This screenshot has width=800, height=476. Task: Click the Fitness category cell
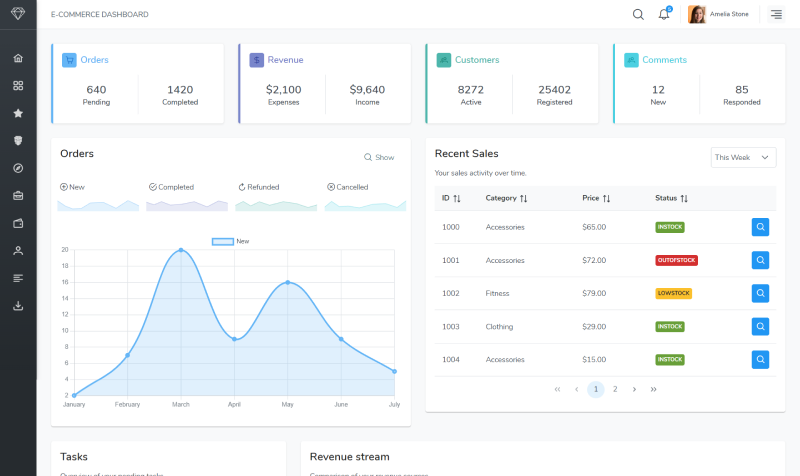497,293
